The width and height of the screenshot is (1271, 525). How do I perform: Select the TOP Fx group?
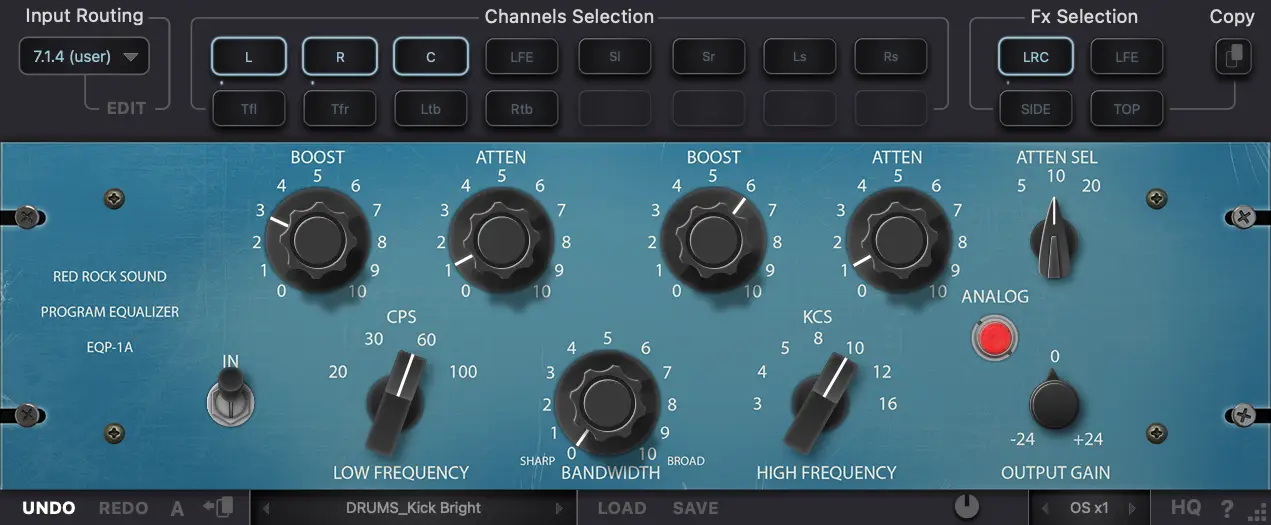[x=1127, y=109]
